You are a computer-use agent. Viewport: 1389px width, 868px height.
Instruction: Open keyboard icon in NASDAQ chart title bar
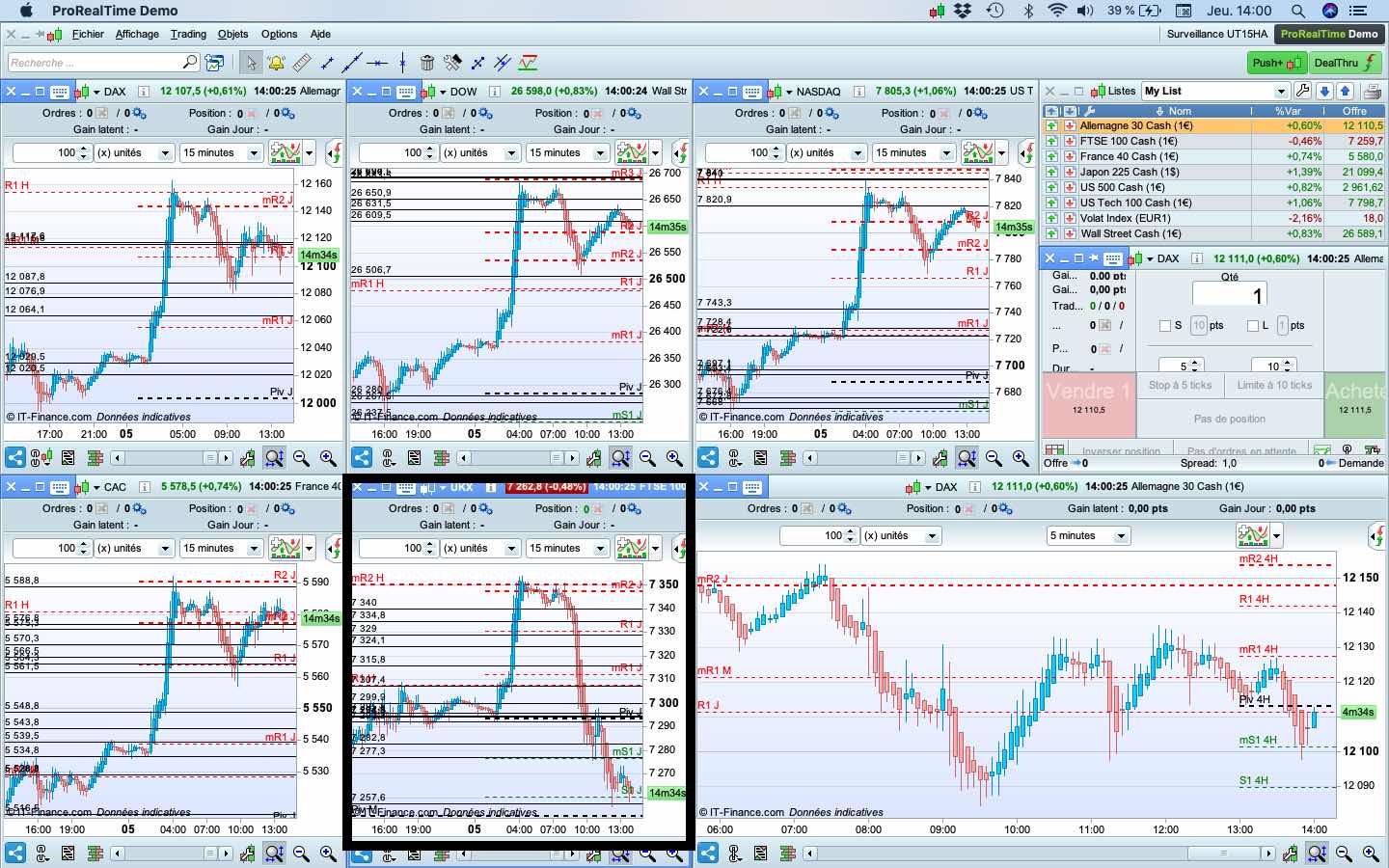pos(751,92)
